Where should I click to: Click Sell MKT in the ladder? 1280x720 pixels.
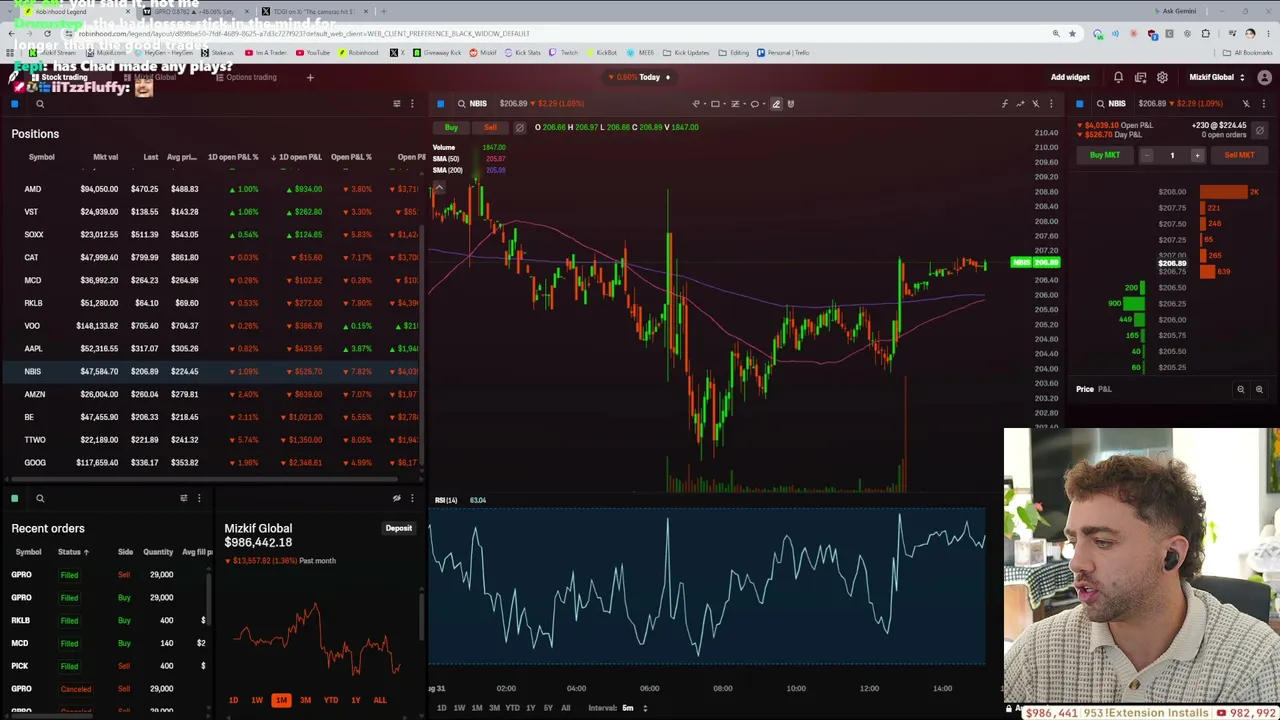coord(1239,155)
